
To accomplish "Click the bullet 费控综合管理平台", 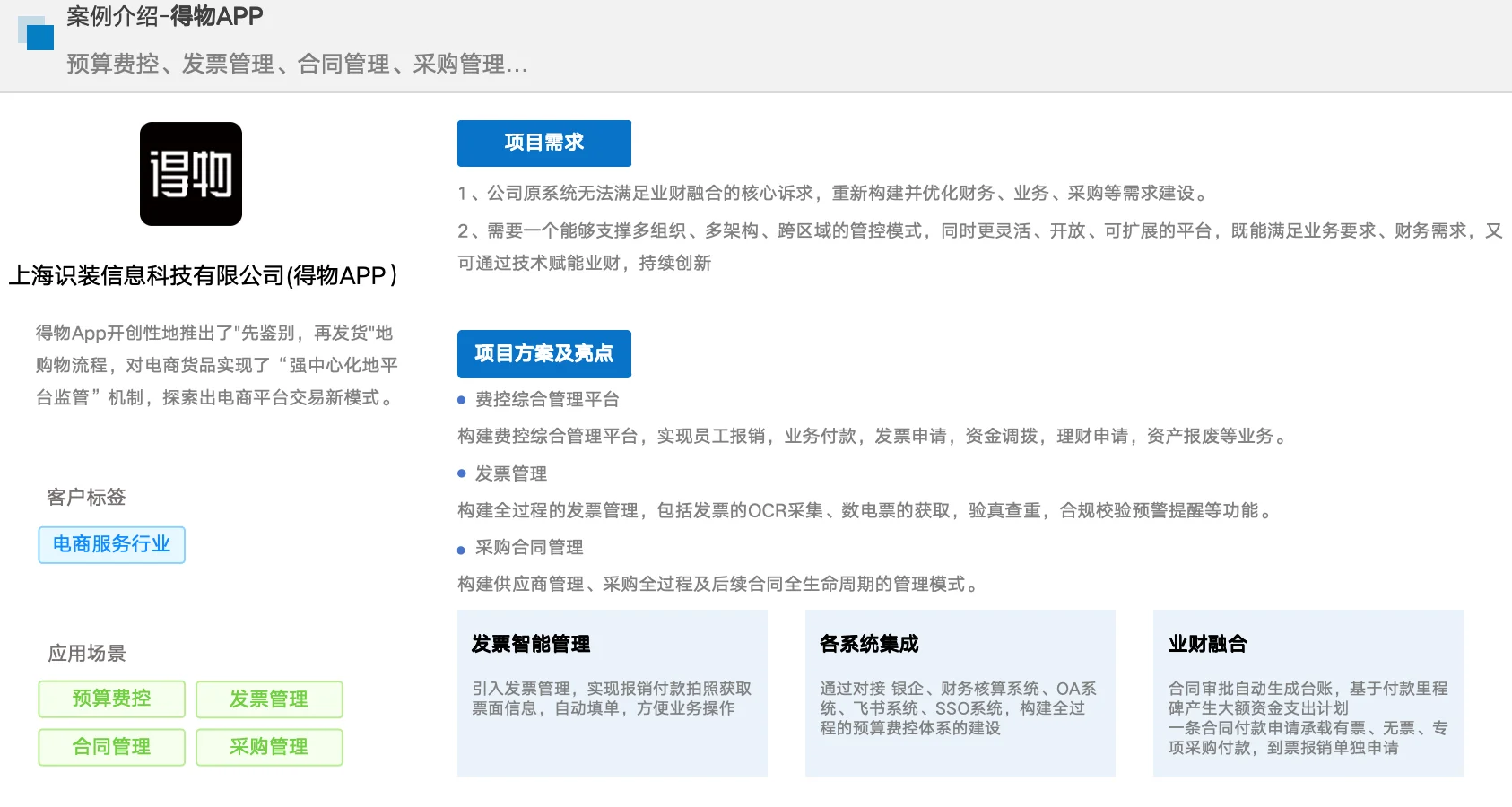I will (x=547, y=400).
